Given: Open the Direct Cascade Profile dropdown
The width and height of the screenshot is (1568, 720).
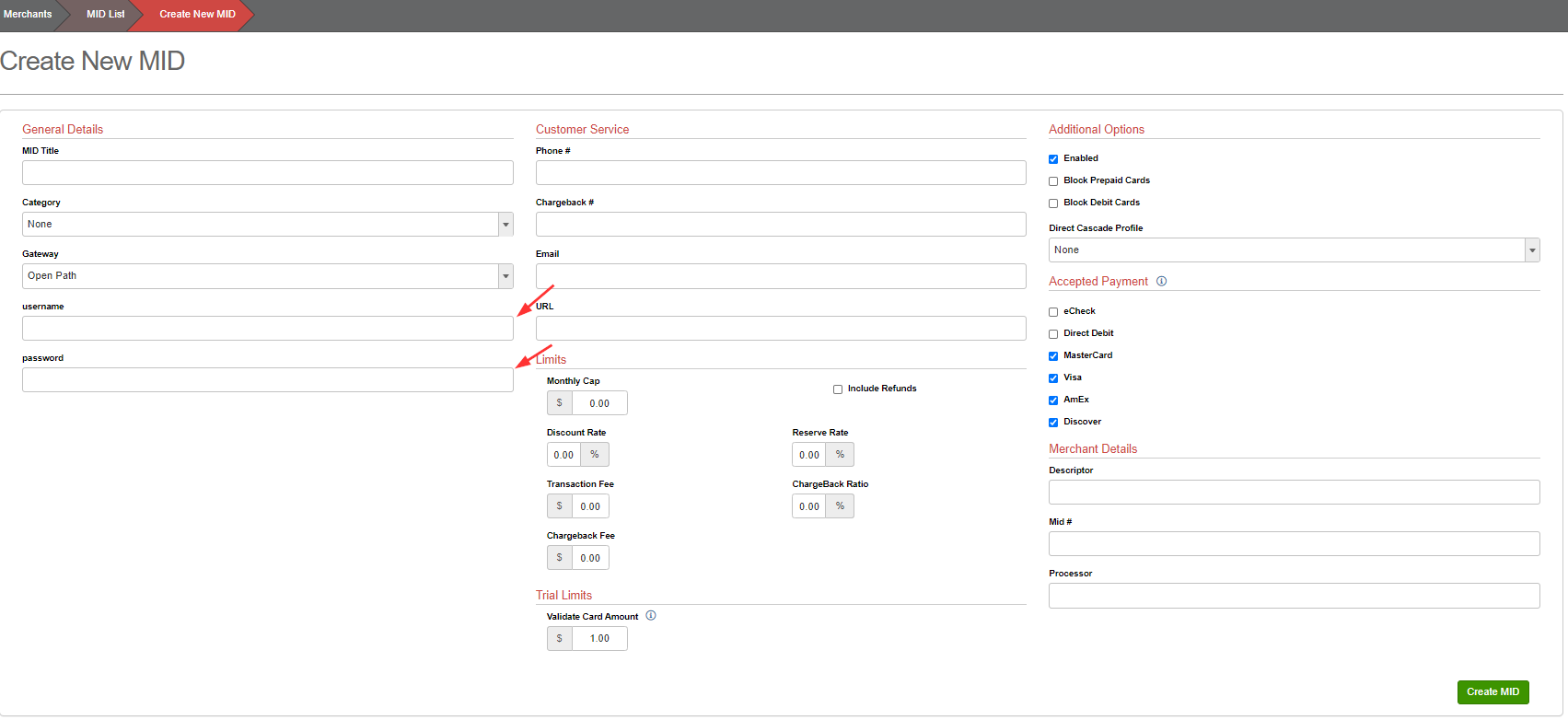Looking at the screenshot, I should pyautogui.click(x=1294, y=250).
